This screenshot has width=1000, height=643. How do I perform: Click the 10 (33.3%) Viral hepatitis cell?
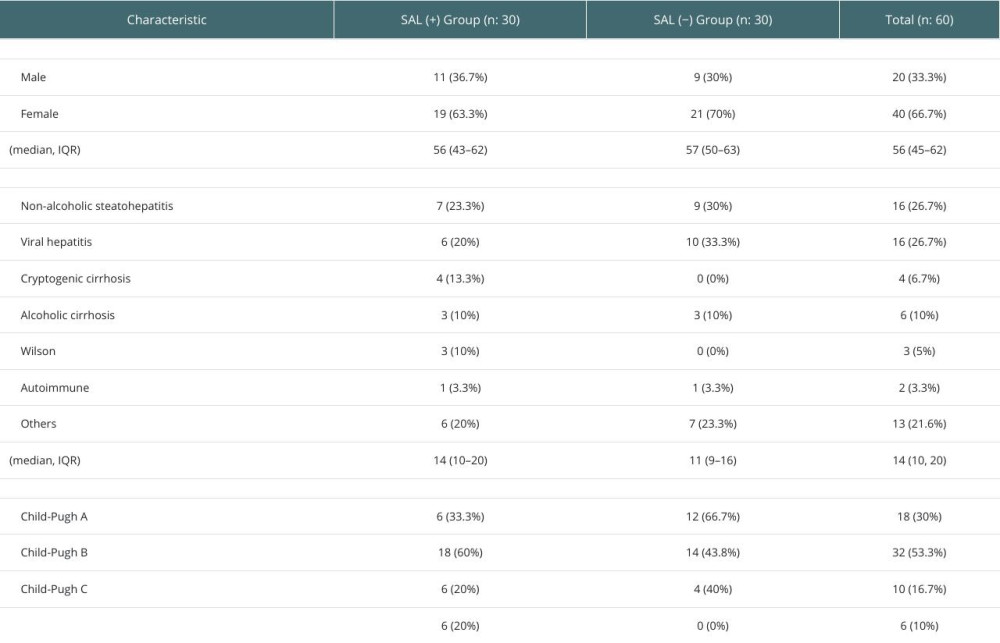tap(712, 242)
